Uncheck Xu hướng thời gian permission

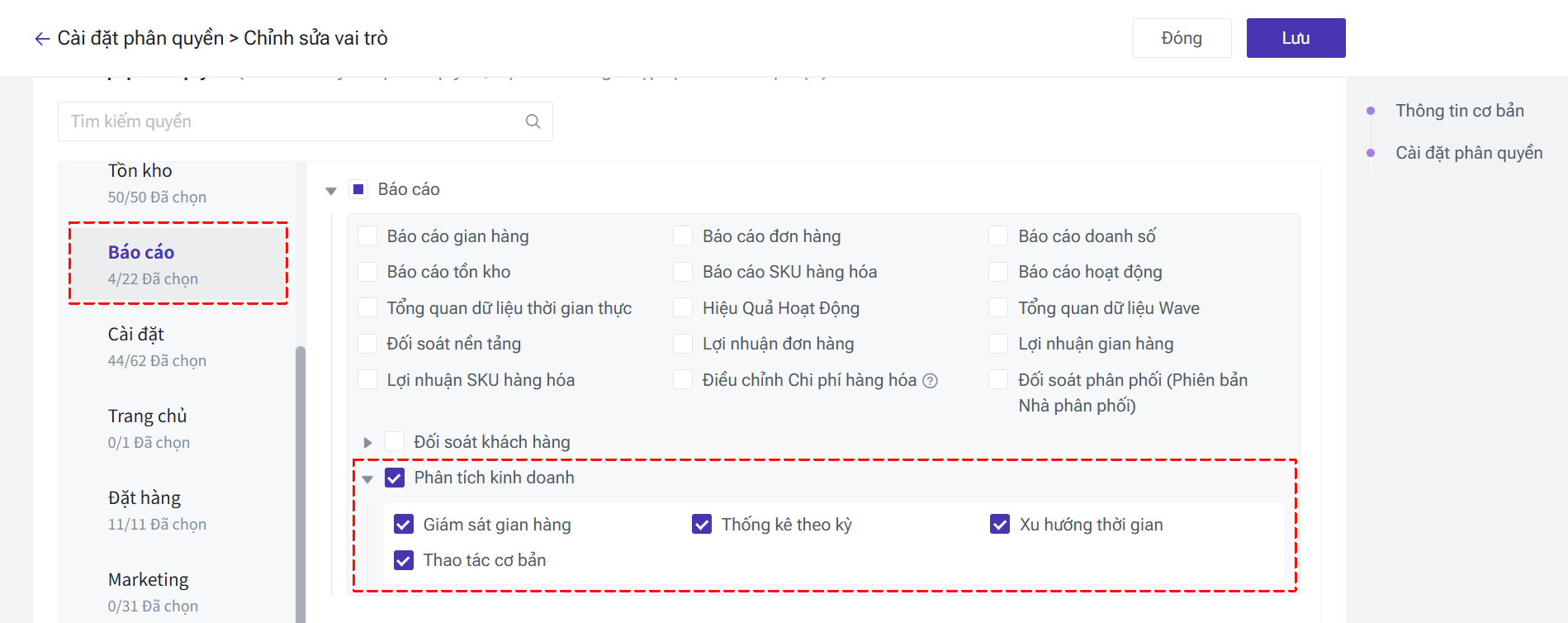click(x=1000, y=525)
